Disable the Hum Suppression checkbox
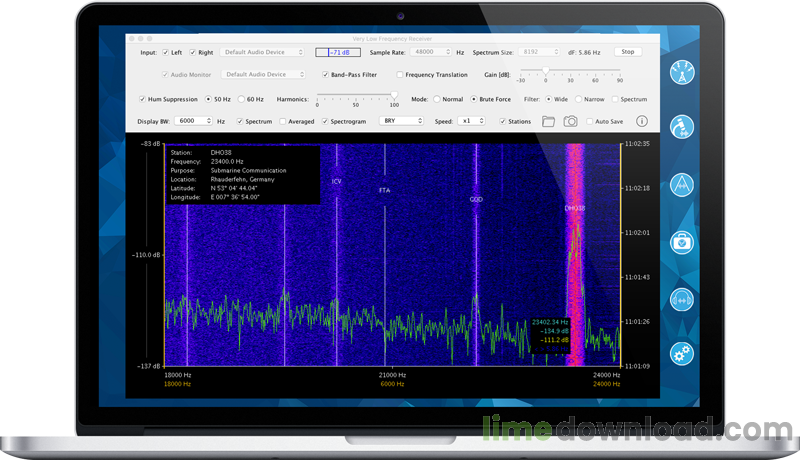The image size is (800, 460). tap(142, 99)
